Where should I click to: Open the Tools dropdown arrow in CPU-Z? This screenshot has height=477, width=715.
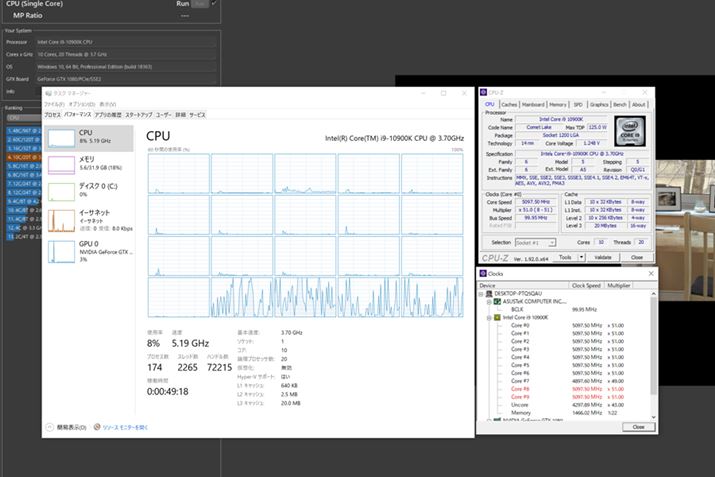coord(580,257)
